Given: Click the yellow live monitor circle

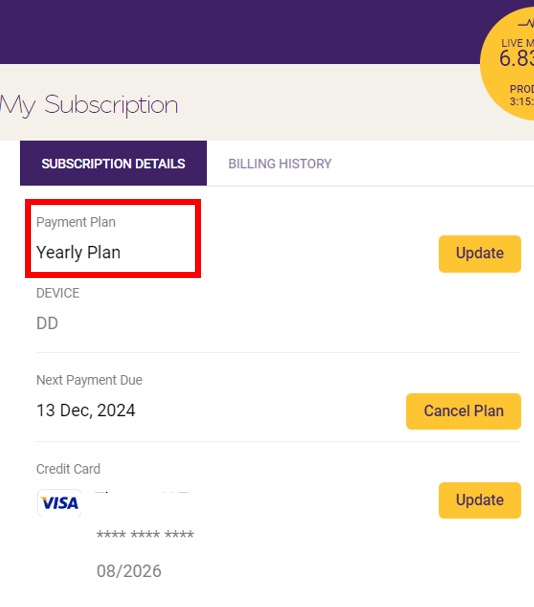Looking at the screenshot, I should 507,64.
